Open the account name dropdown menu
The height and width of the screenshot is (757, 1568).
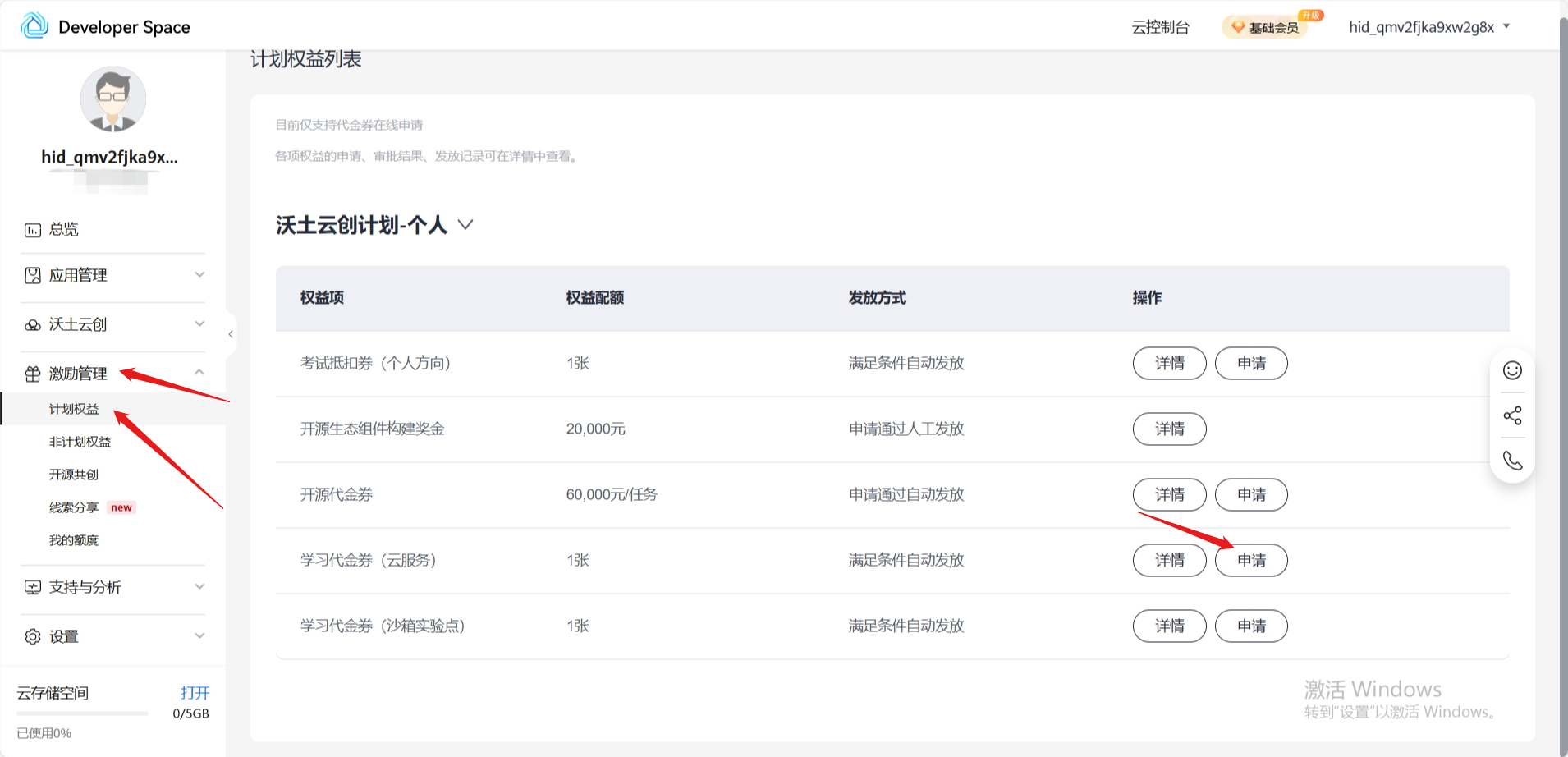1428,27
